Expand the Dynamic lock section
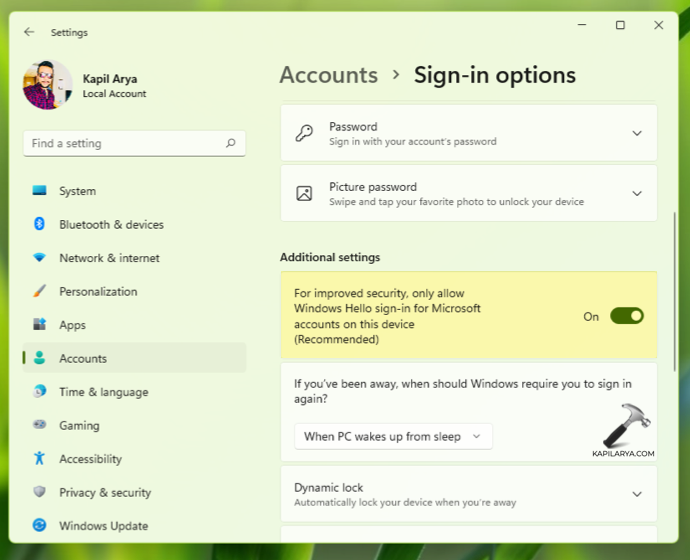 [636, 494]
